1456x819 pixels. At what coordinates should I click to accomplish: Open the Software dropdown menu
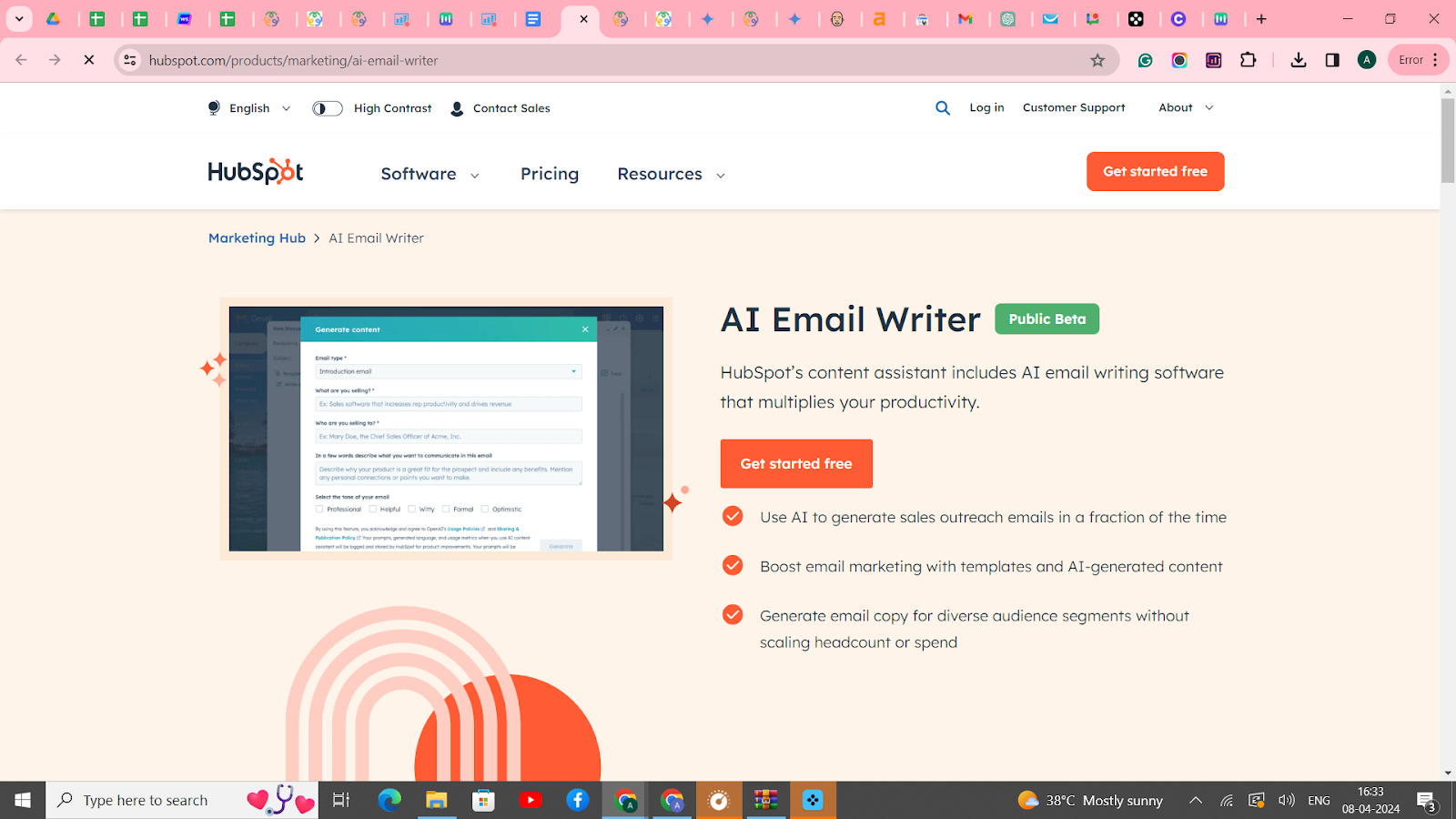pyautogui.click(x=430, y=174)
